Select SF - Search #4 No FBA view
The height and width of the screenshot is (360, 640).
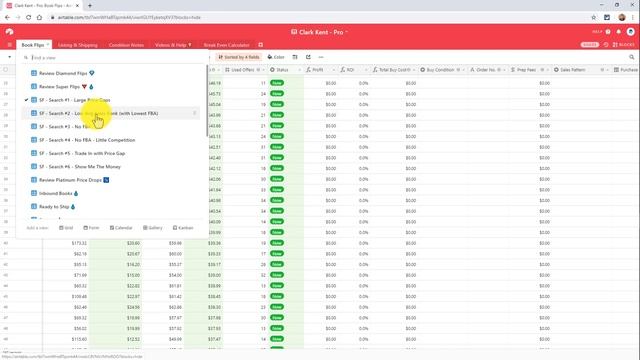coord(111,140)
